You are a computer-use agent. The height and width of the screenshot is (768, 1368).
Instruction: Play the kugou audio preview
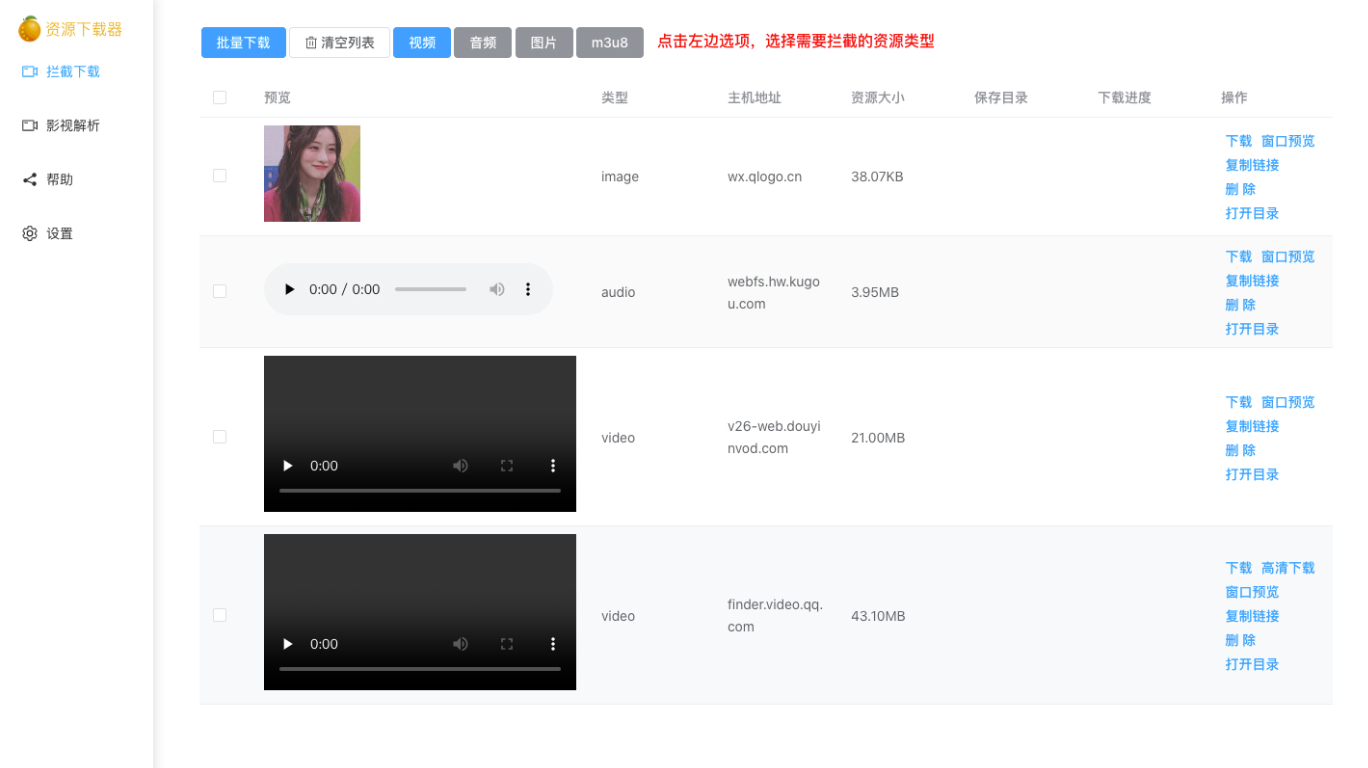[290, 290]
